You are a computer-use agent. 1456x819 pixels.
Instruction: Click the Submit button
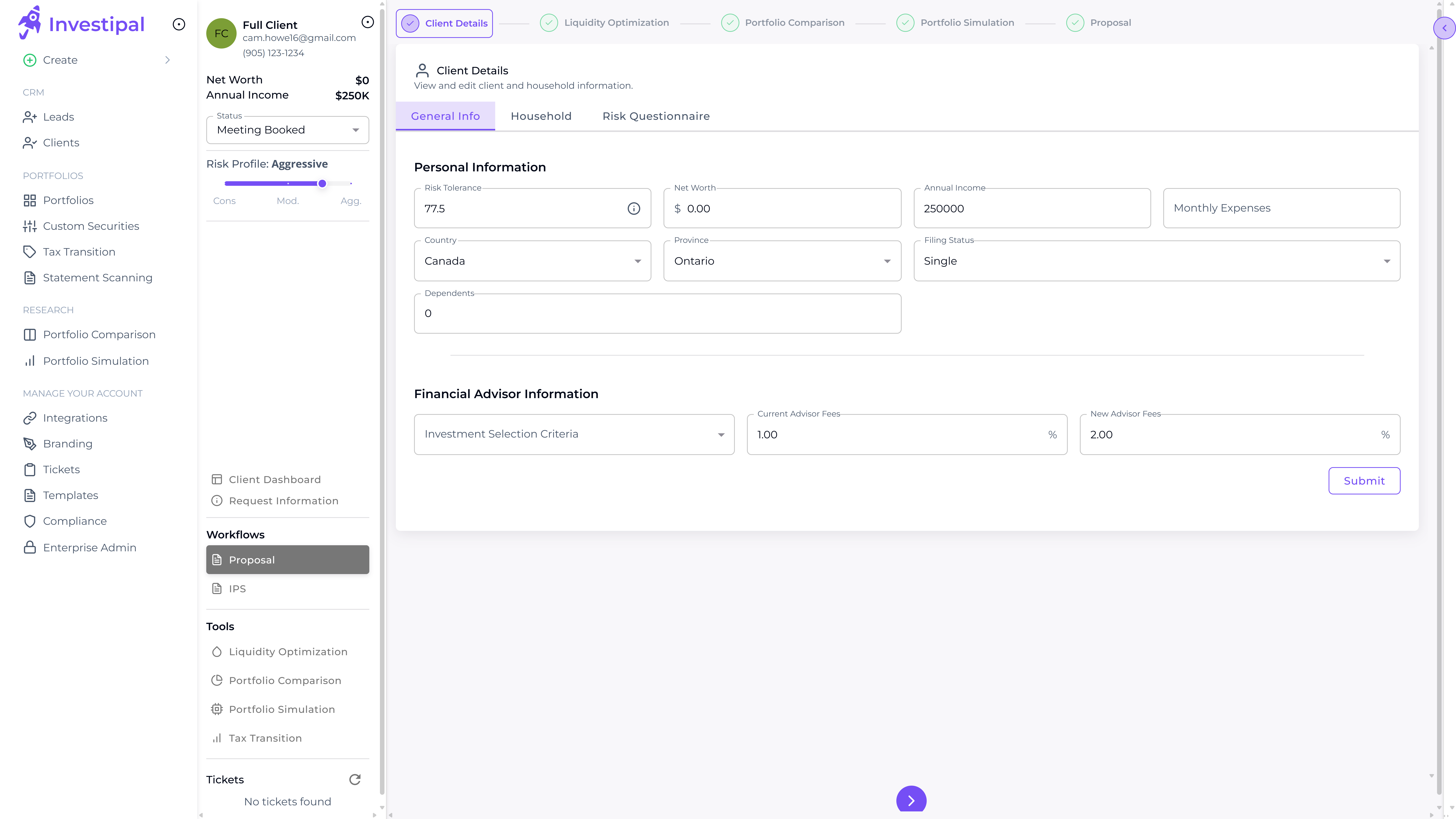tap(1364, 480)
